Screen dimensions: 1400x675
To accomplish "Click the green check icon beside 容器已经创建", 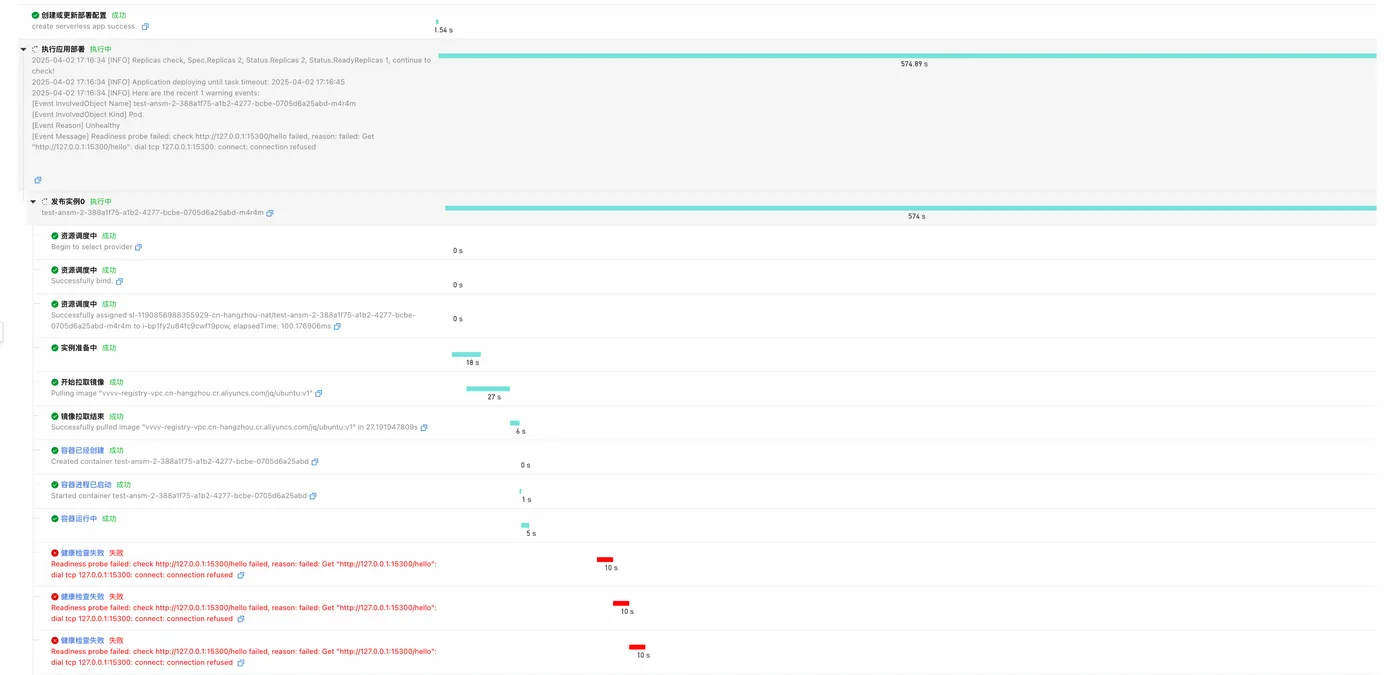I will [x=55, y=450].
